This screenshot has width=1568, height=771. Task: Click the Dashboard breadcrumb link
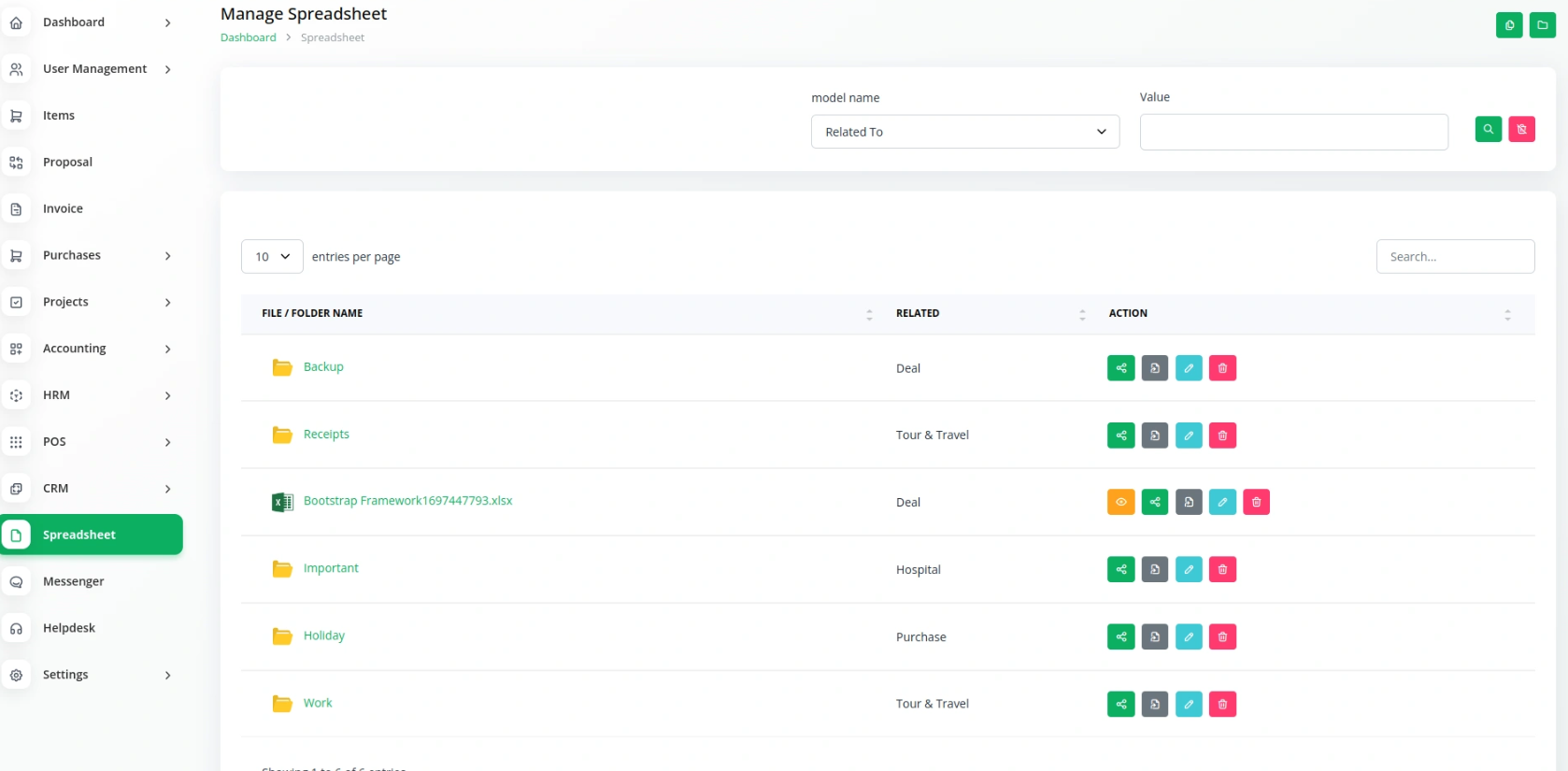[x=249, y=37]
